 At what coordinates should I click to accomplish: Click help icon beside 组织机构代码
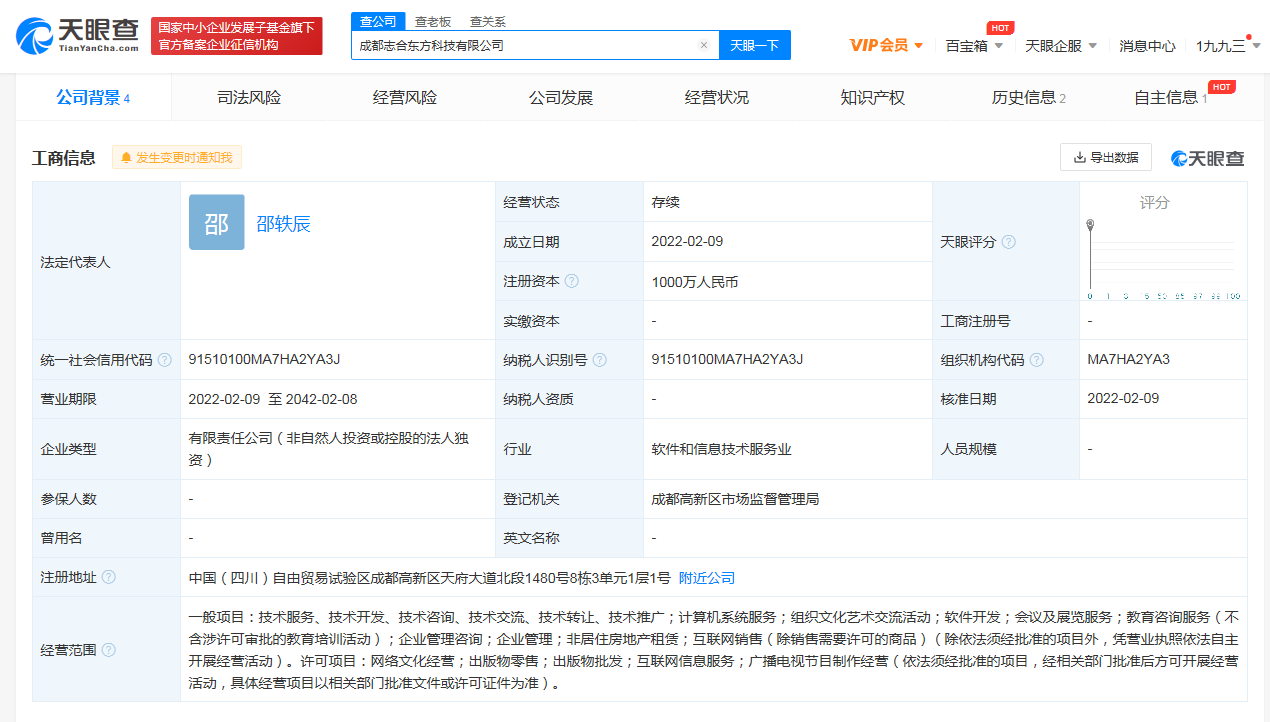tap(1037, 360)
